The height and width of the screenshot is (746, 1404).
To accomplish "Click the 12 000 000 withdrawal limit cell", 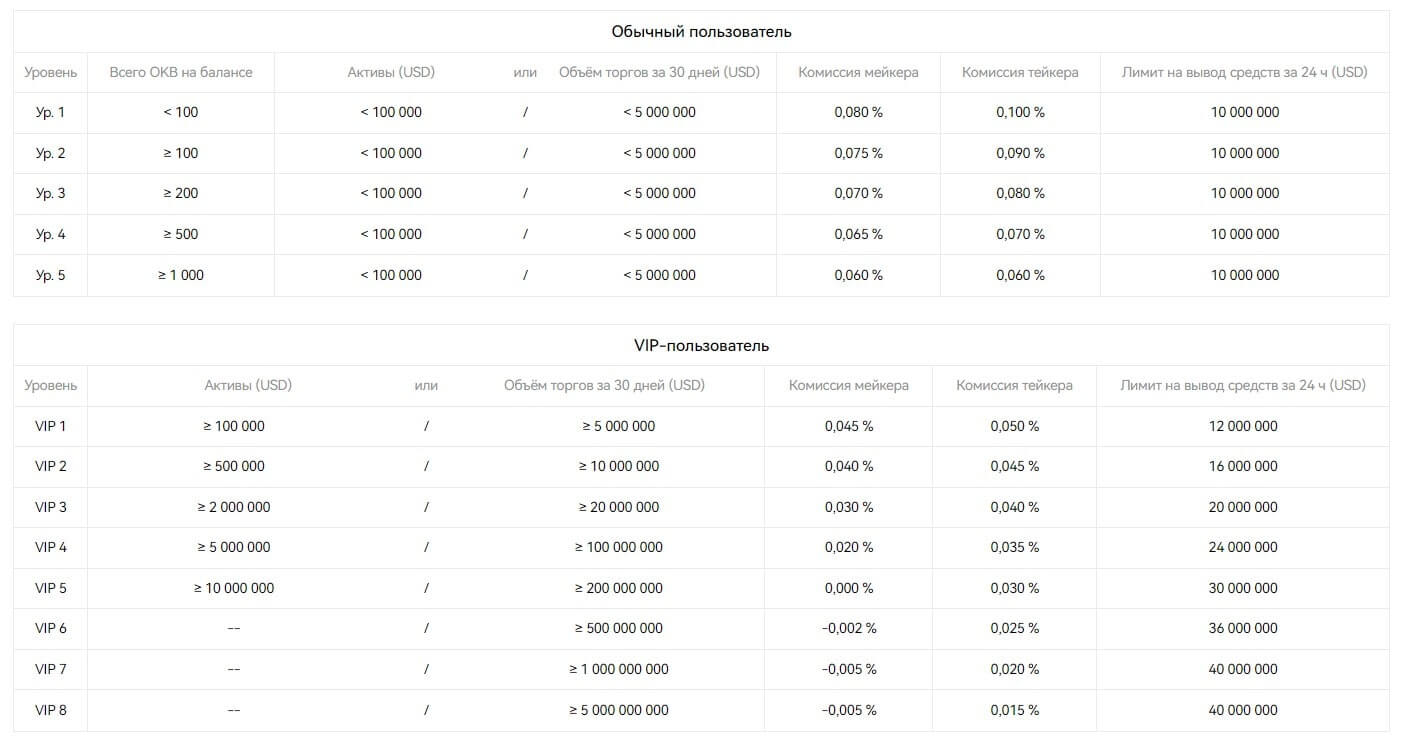I will (1243, 426).
